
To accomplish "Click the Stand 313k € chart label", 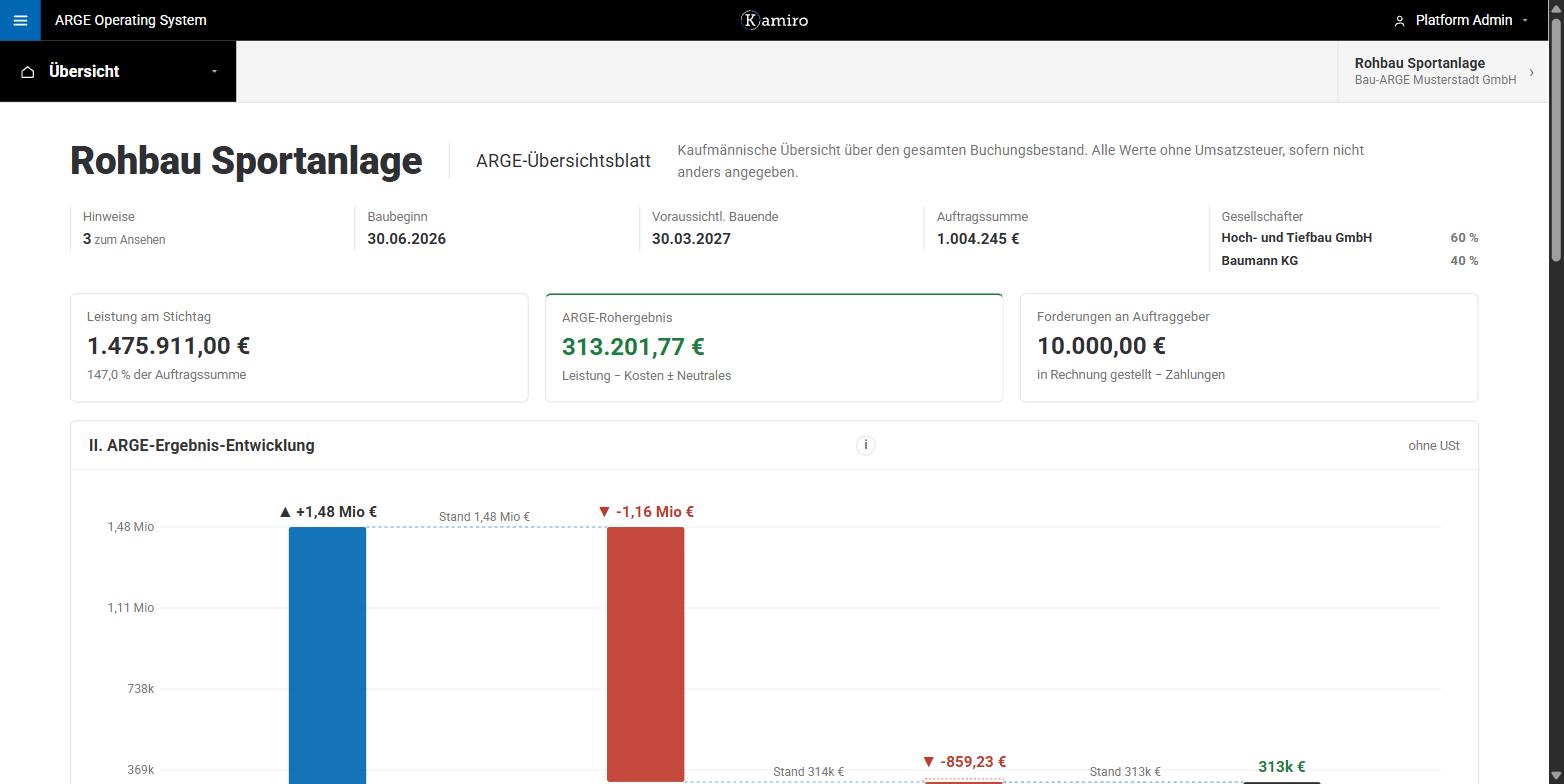I will [x=1125, y=772].
